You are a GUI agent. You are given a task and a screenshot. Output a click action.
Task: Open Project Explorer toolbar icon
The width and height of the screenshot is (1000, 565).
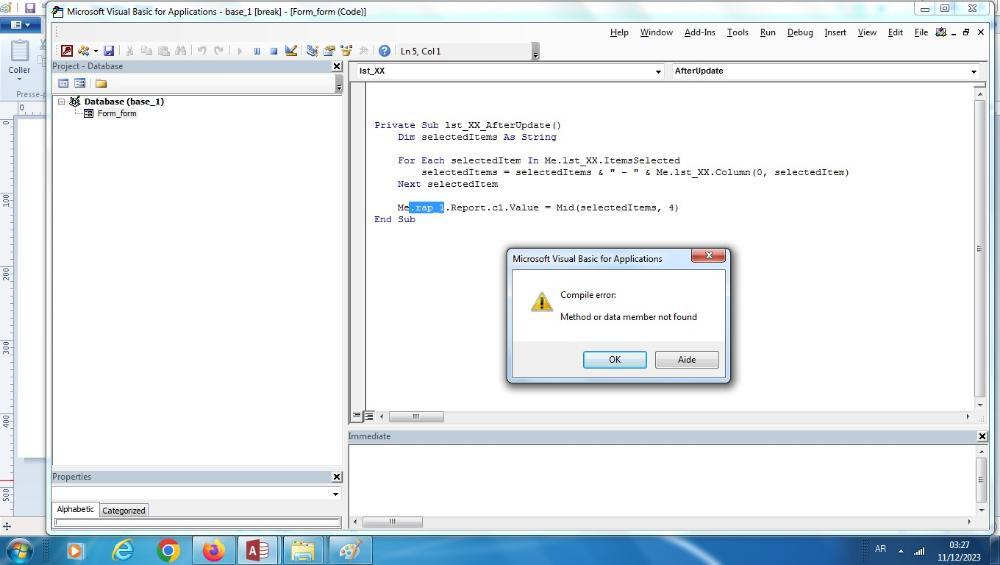(312, 51)
